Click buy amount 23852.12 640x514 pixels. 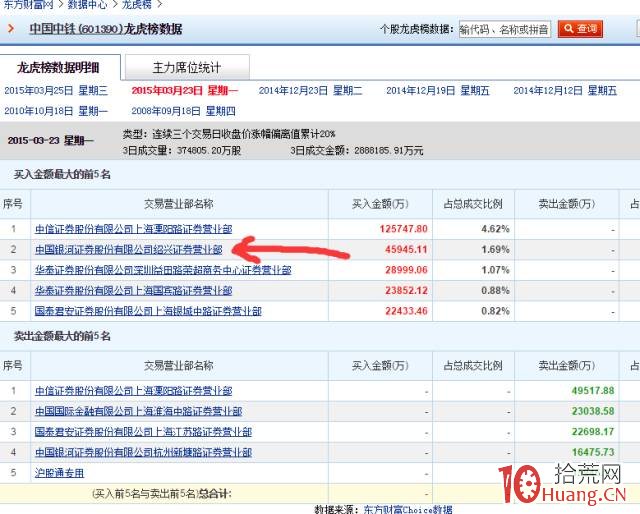click(406, 291)
